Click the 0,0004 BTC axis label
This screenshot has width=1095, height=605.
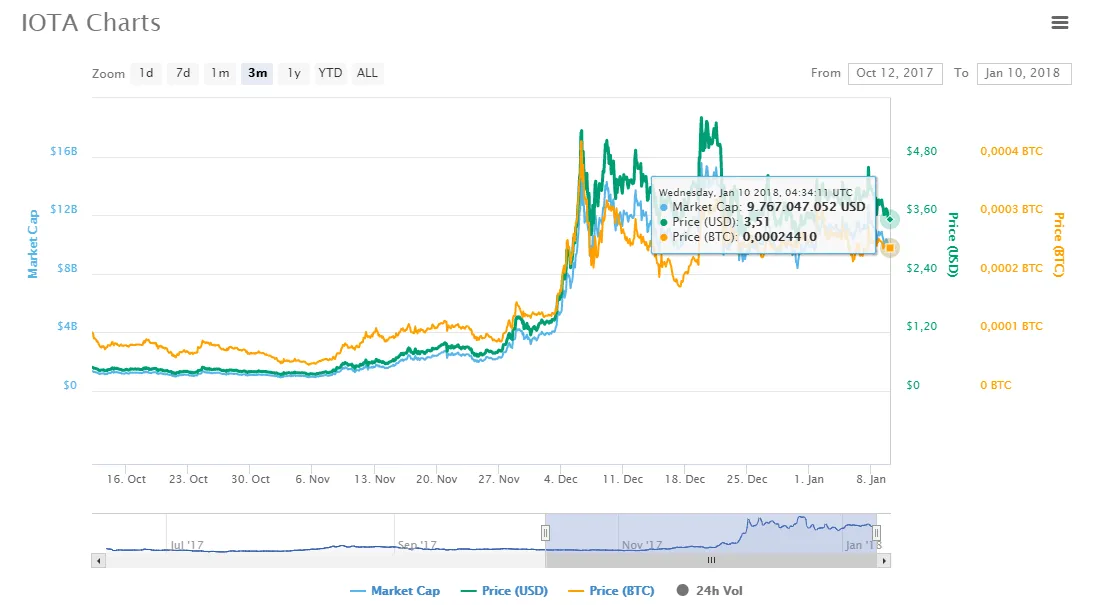1011,151
